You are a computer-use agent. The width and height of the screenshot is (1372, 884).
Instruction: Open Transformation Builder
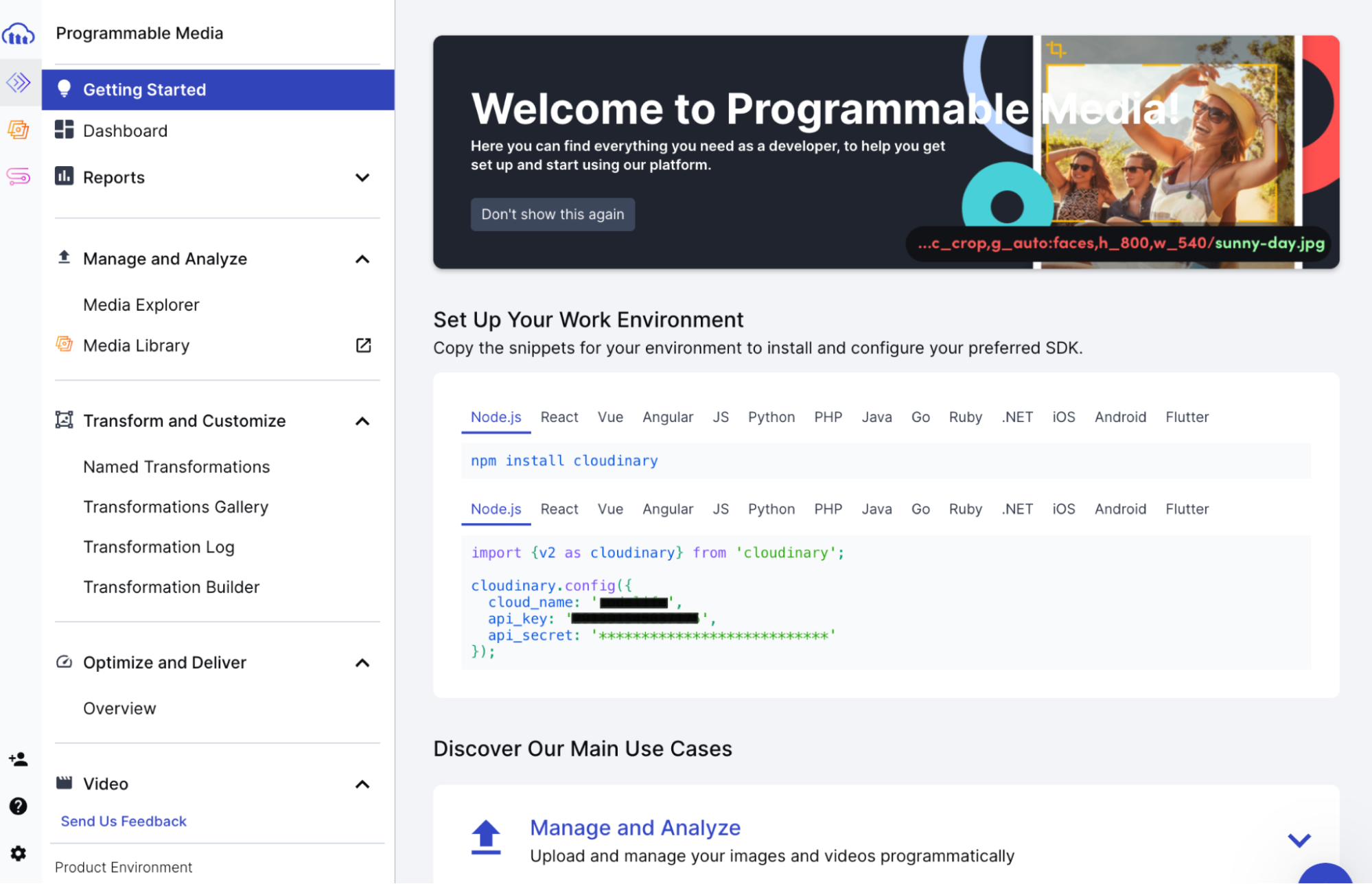(x=172, y=587)
